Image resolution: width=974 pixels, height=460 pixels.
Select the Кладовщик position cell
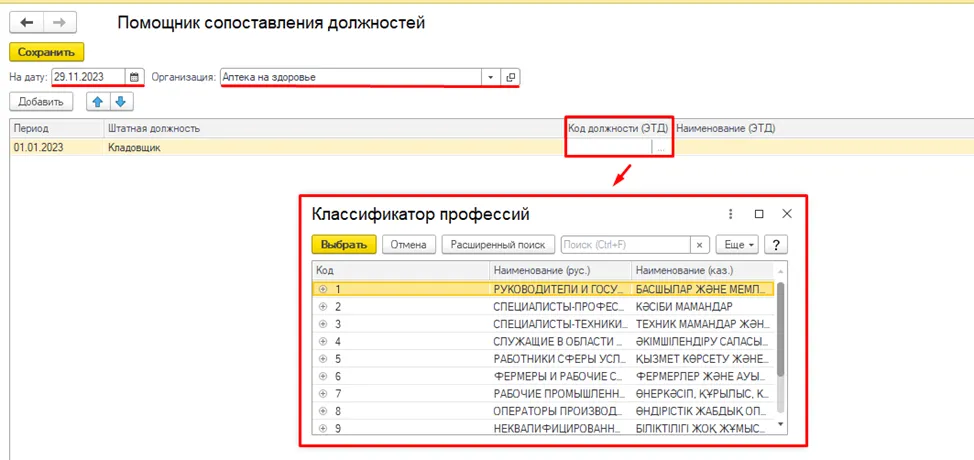click(334, 148)
